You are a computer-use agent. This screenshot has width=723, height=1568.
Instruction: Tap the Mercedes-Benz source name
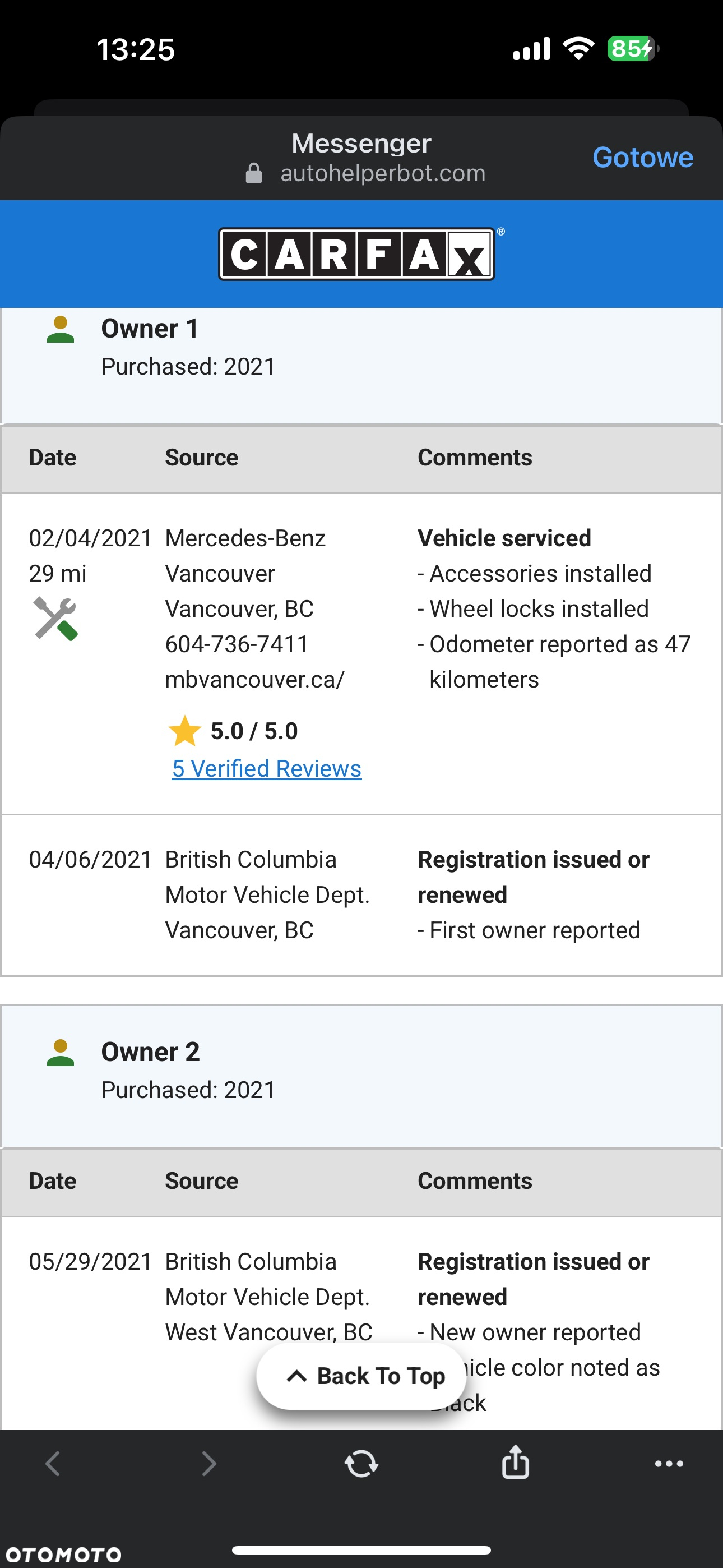click(x=245, y=538)
